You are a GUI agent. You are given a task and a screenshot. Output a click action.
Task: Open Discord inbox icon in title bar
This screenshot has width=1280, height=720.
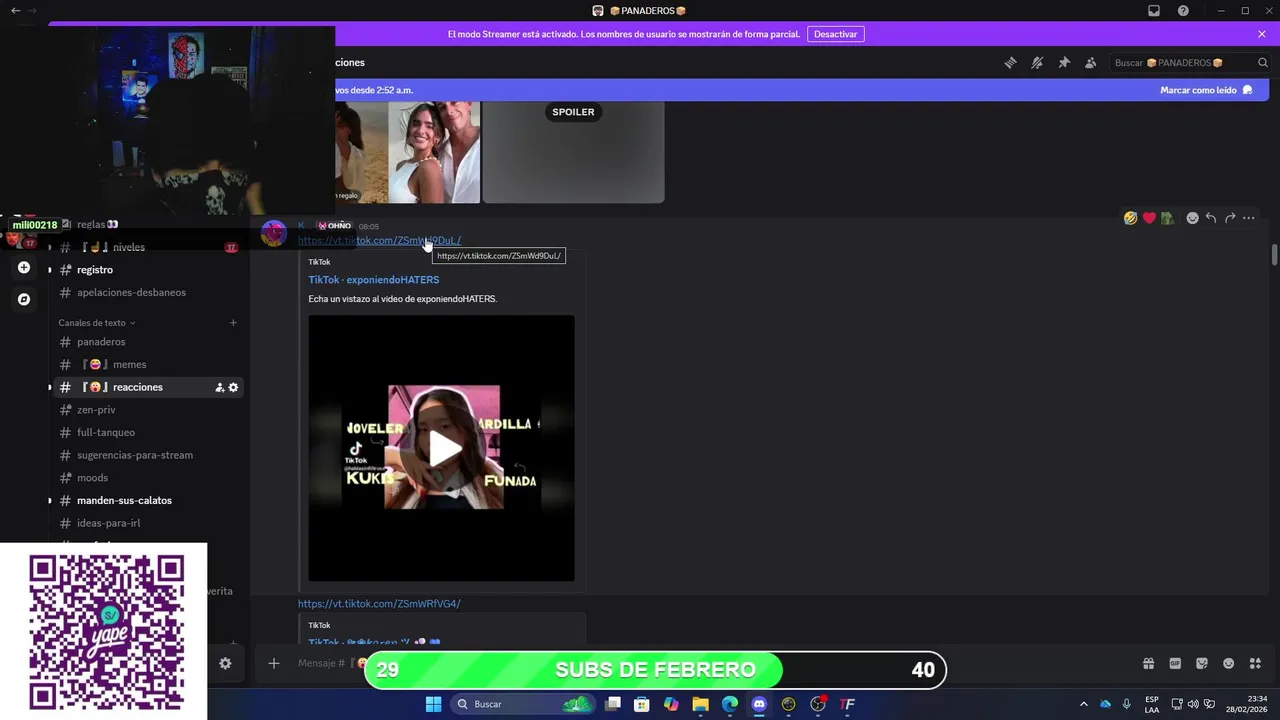tap(1154, 11)
